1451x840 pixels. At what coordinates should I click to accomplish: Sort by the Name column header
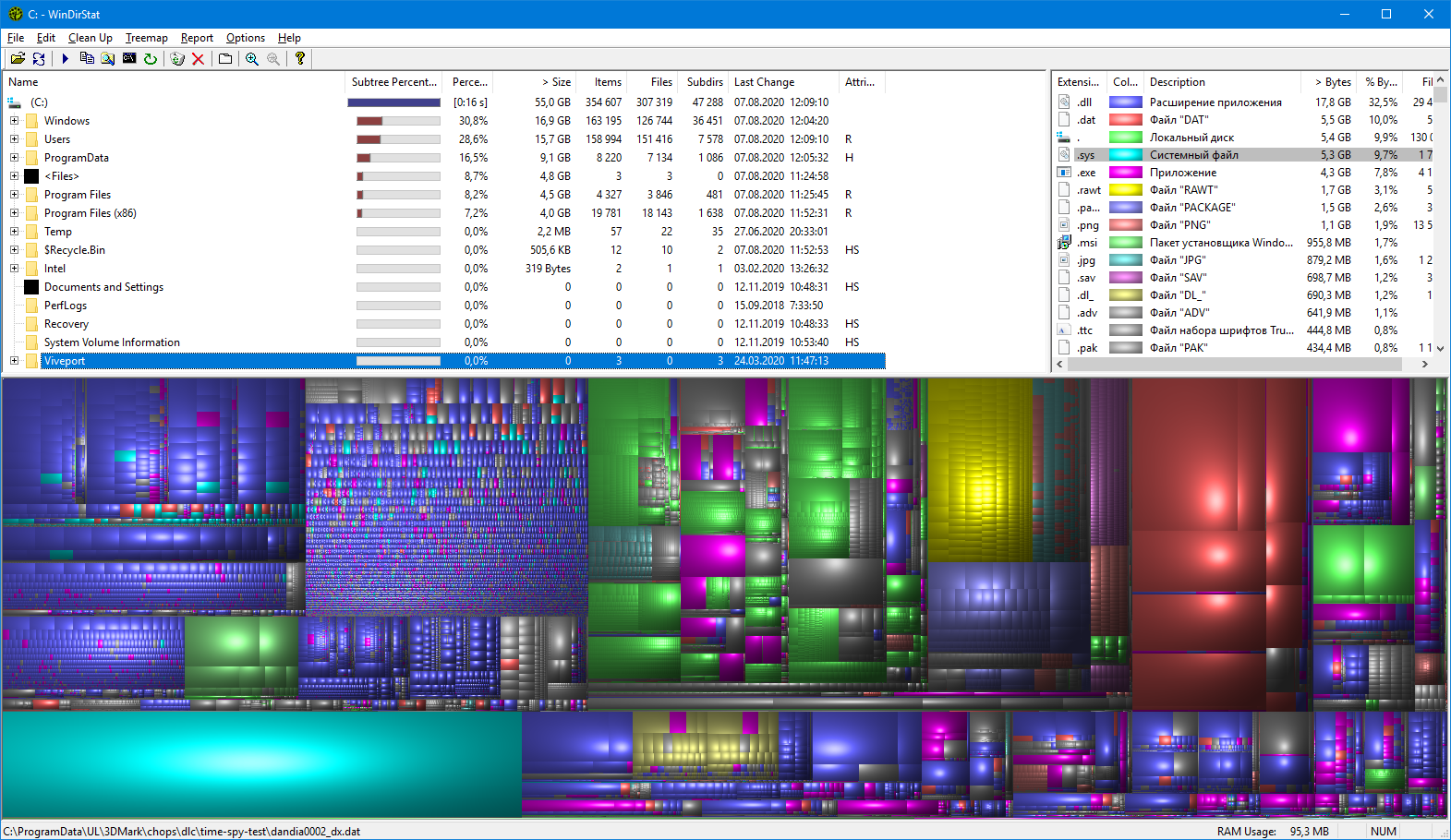pos(174,82)
